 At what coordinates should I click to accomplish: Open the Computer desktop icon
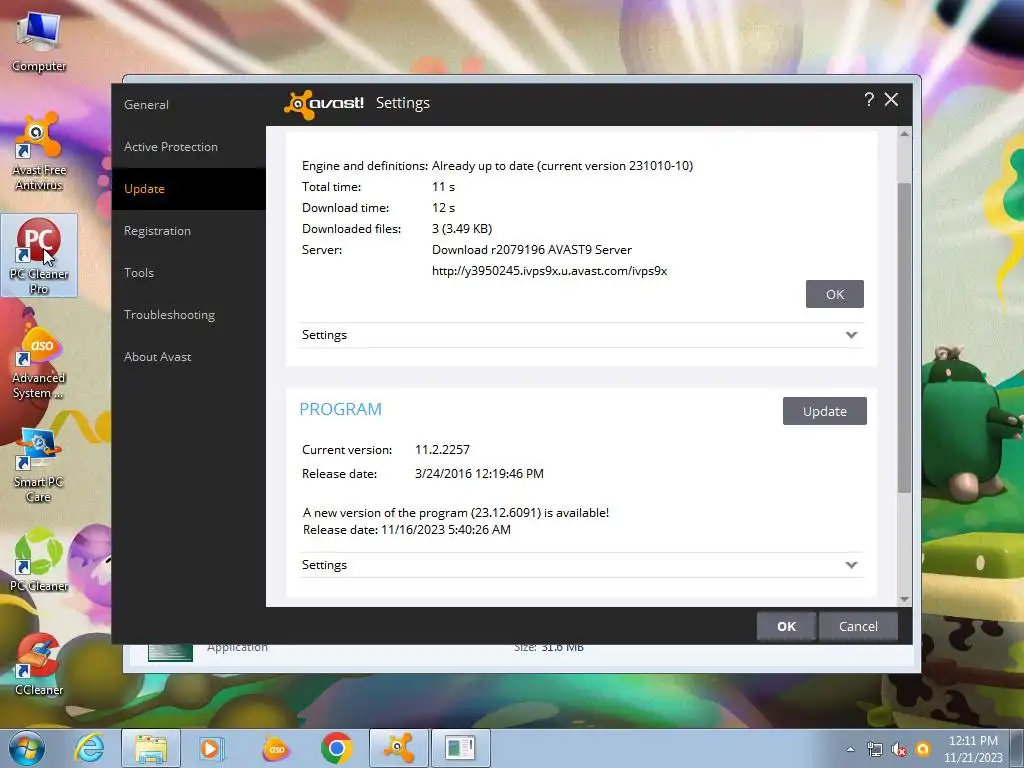pyautogui.click(x=39, y=41)
